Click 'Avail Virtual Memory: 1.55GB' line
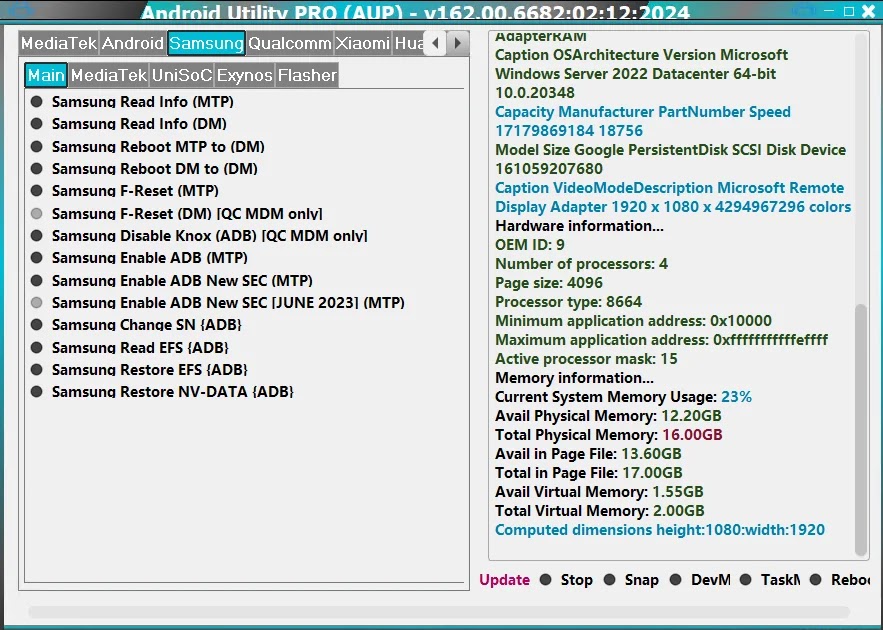 (x=599, y=492)
